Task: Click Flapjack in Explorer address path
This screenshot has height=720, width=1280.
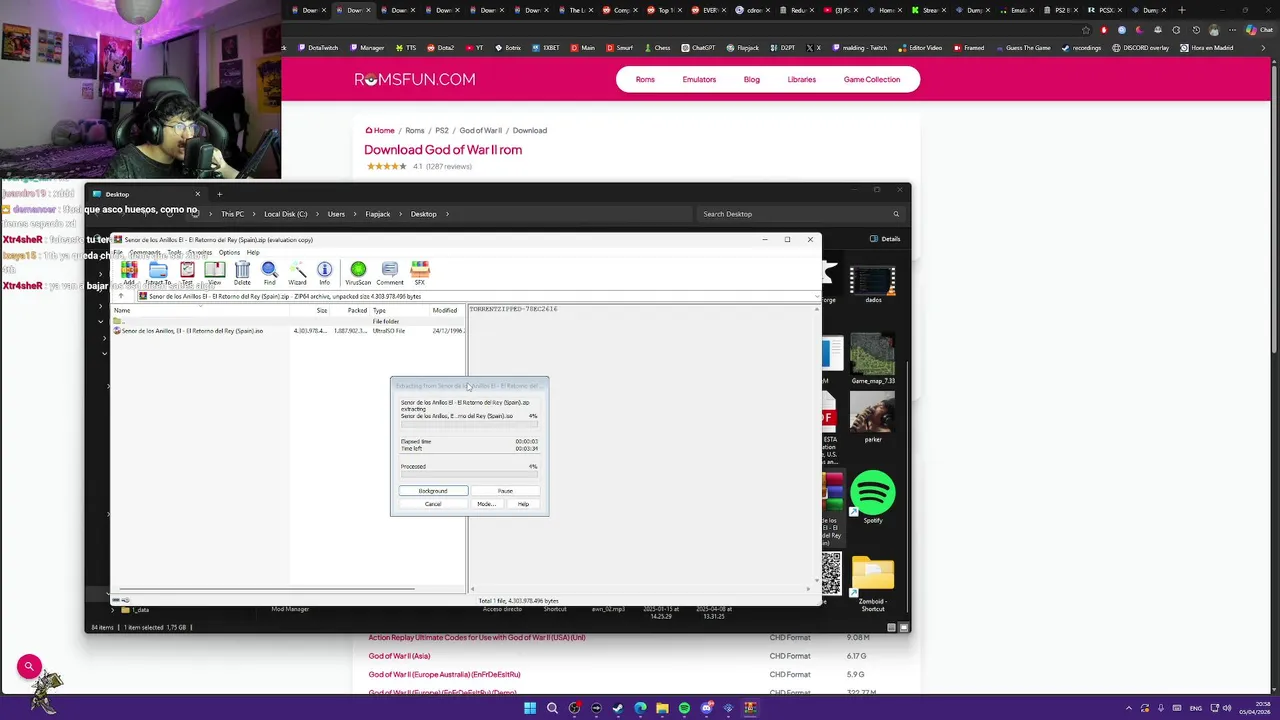Action: 378,214
